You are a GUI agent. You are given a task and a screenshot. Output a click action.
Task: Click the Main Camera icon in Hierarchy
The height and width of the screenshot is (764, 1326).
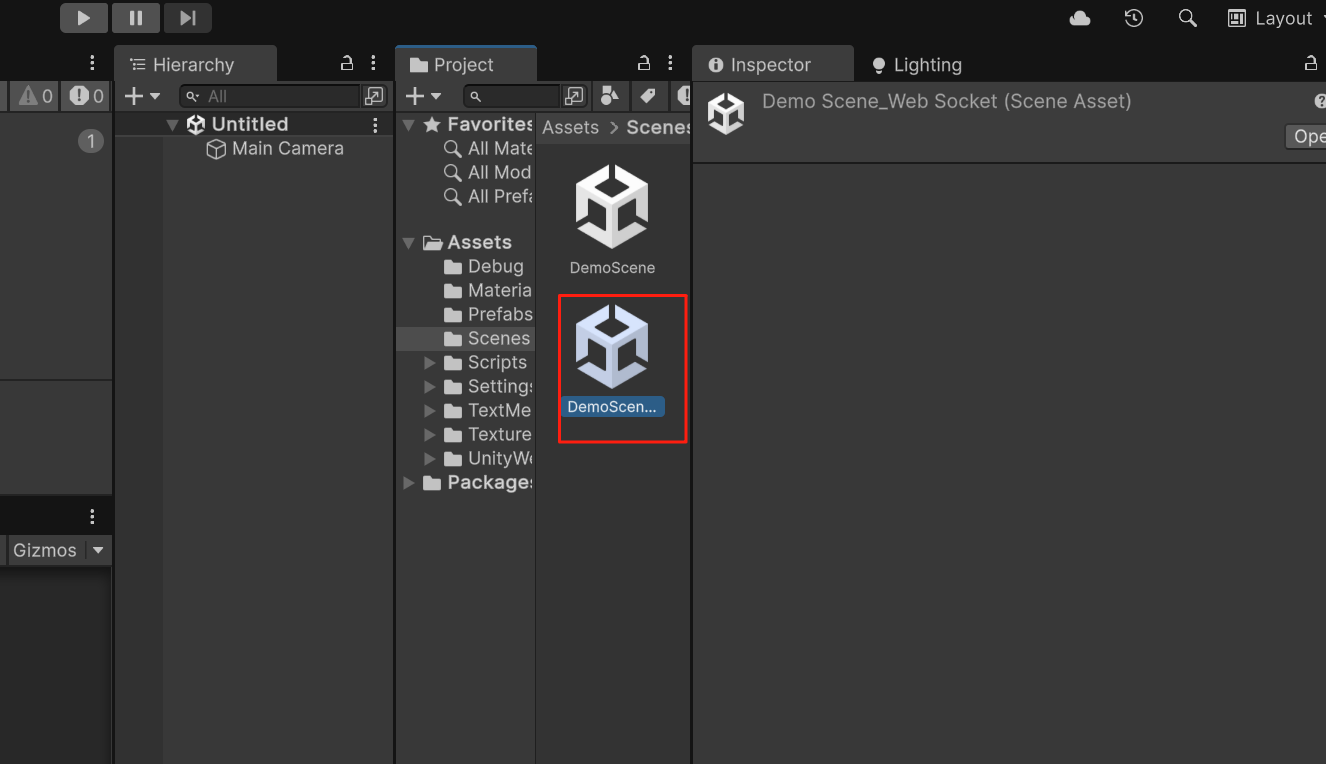[217, 148]
